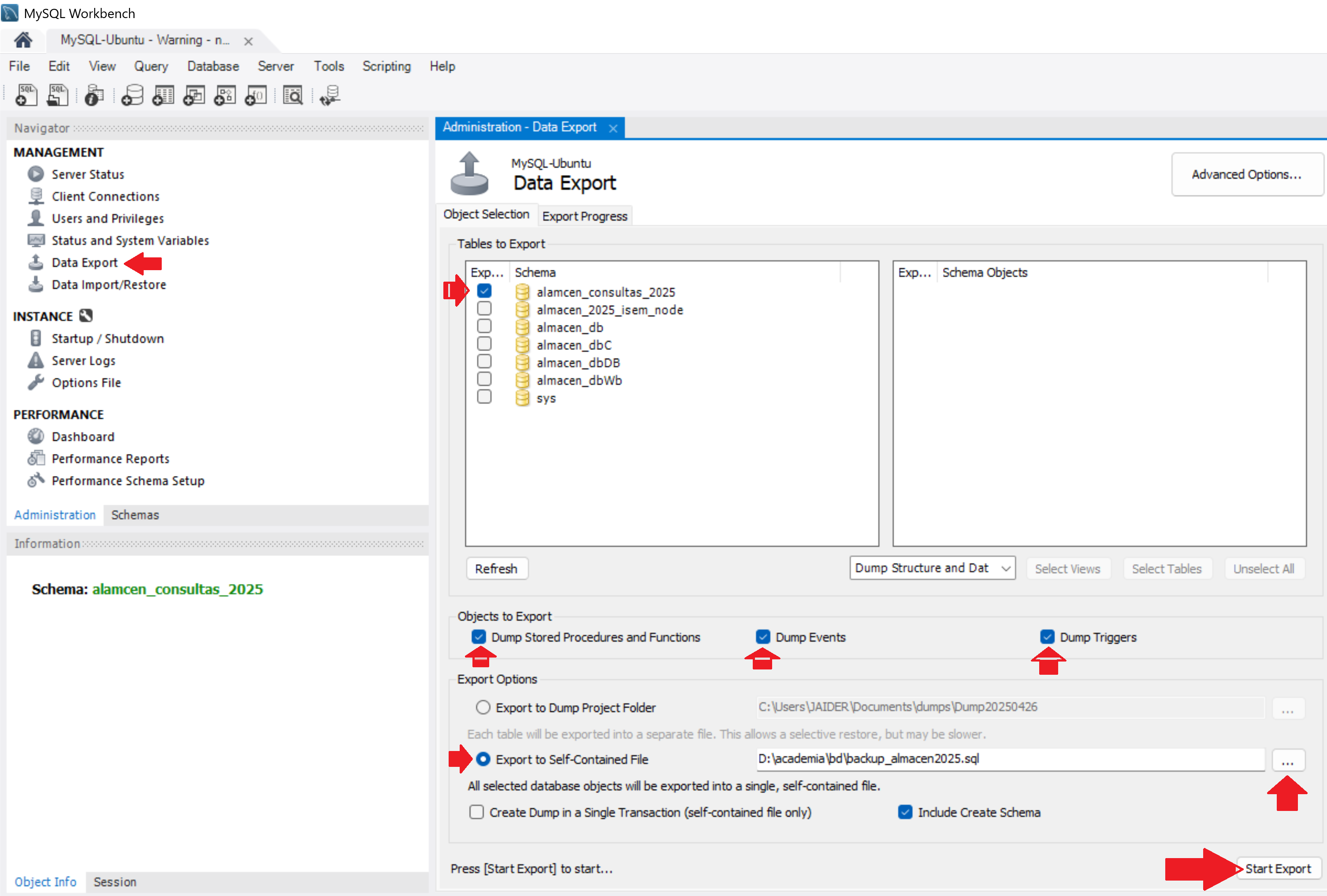This screenshot has width=1327, height=896.
Task: Open the Query menu
Action: [151, 66]
